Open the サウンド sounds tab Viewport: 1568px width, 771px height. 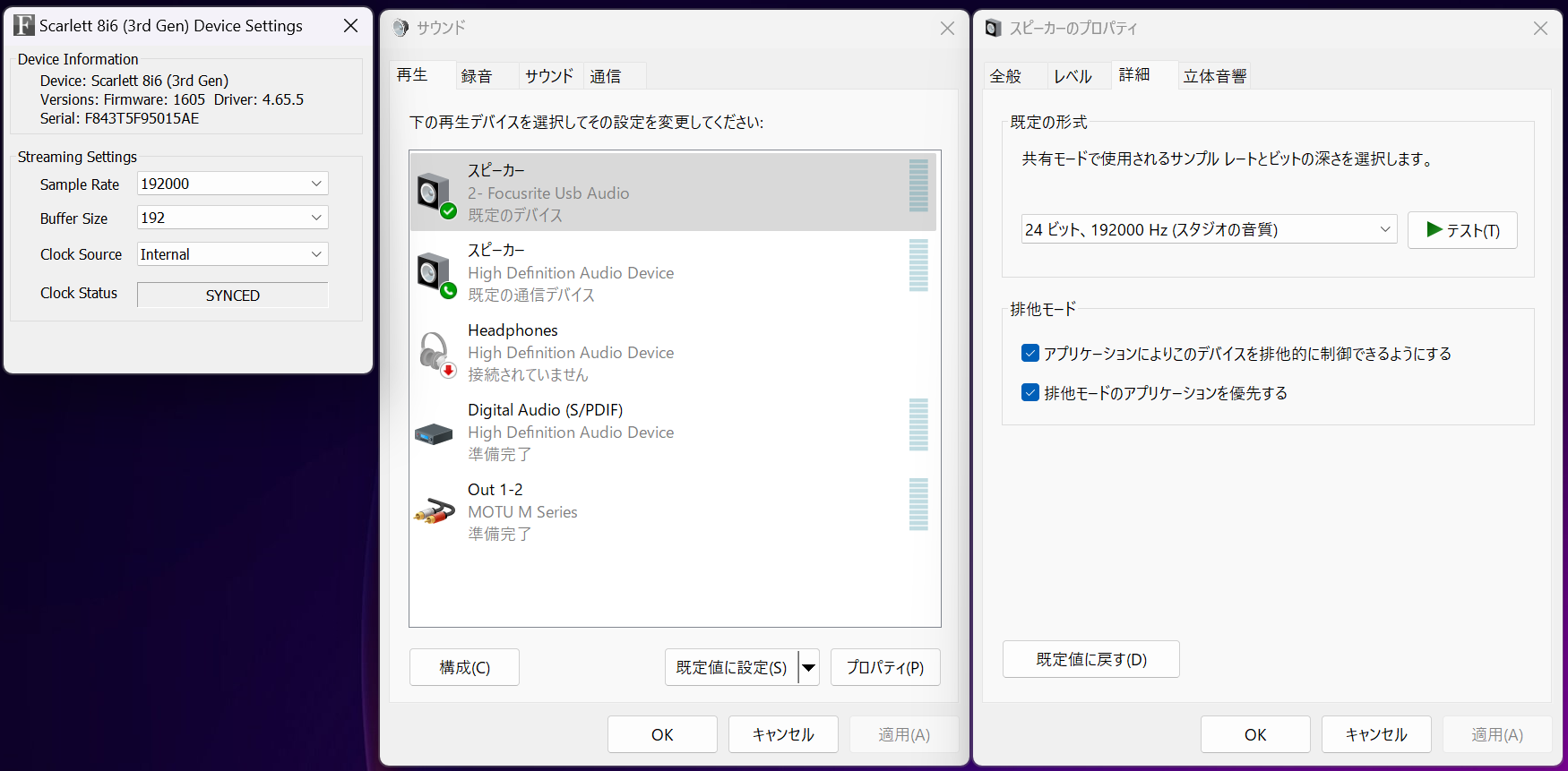tap(549, 76)
